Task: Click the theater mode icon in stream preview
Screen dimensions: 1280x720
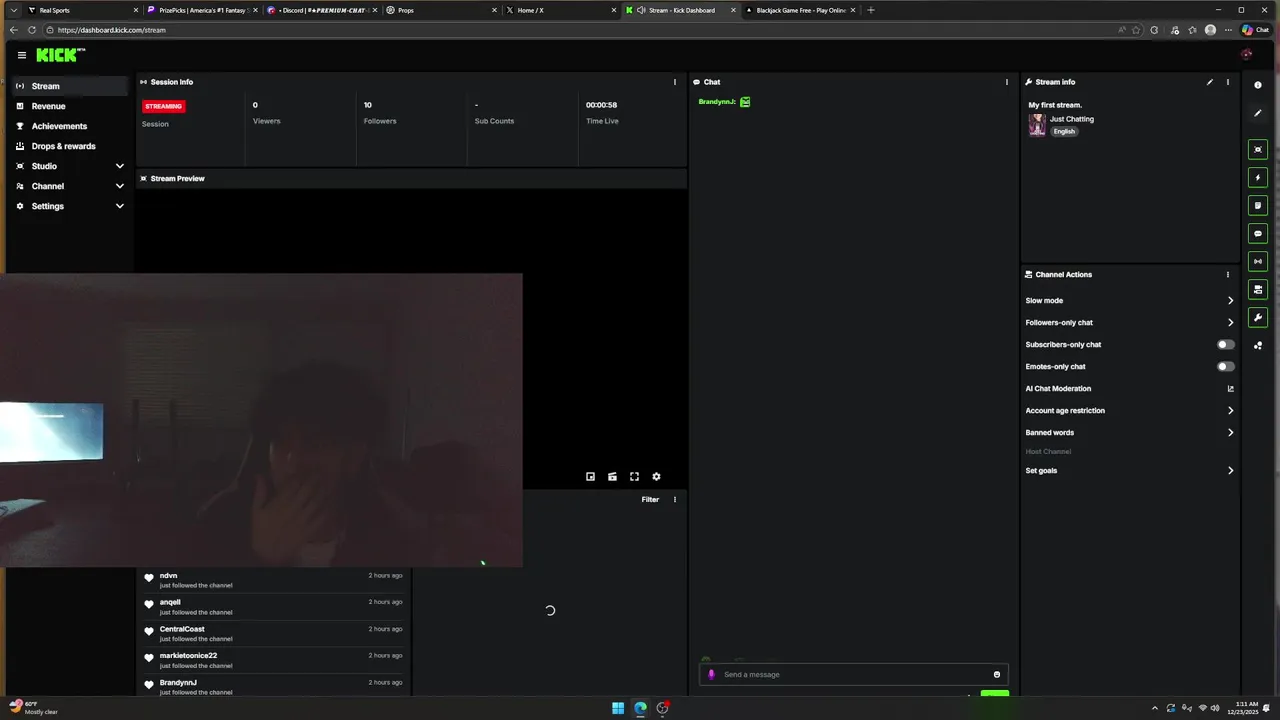Action: [612, 477]
